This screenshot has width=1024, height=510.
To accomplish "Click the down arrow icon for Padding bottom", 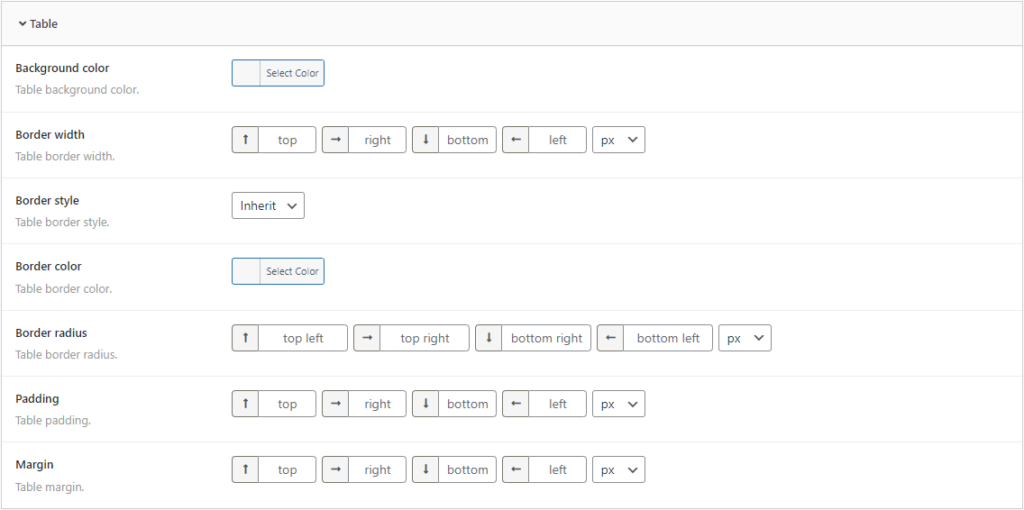I will 426,404.
